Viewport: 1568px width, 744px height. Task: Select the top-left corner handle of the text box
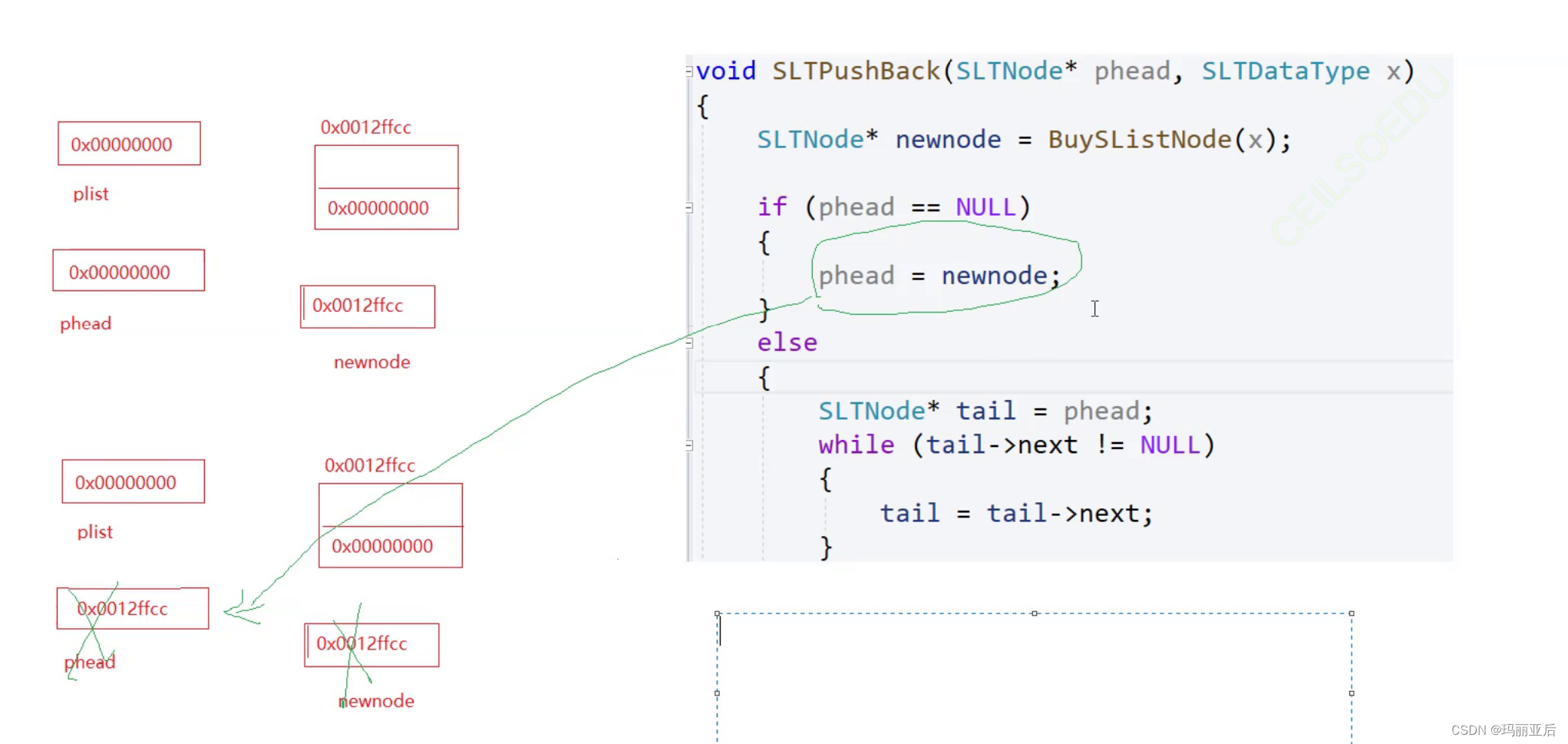tap(718, 613)
